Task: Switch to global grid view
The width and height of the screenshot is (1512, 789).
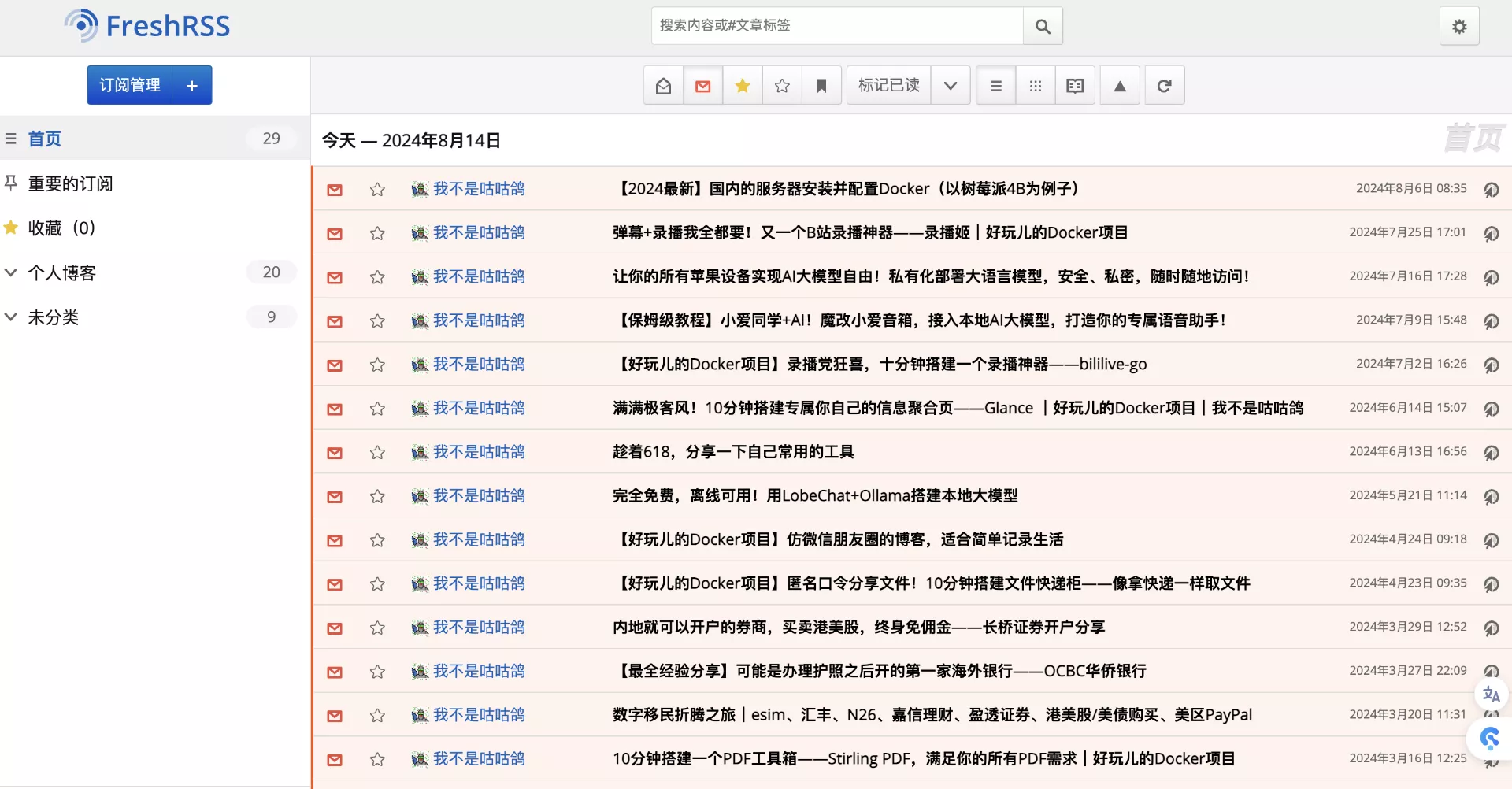Action: tap(1036, 86)
